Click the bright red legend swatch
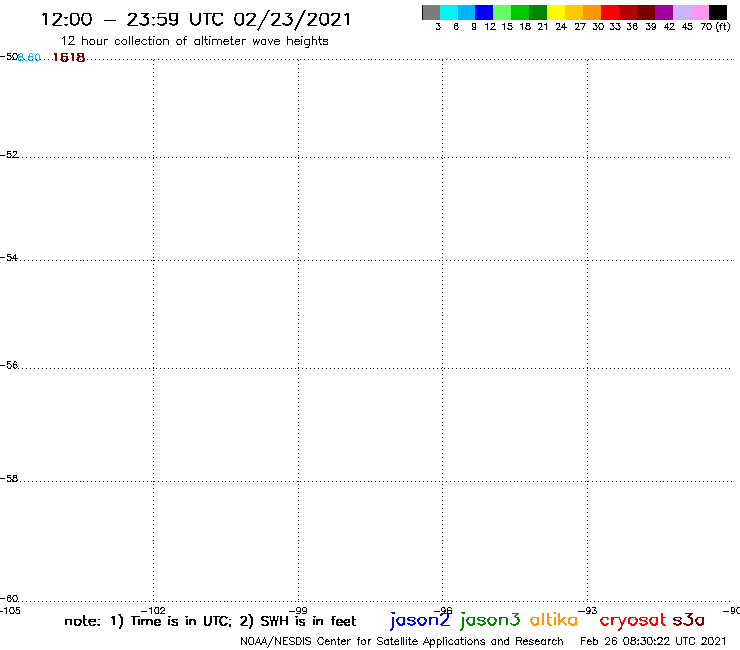This screenshot has height=650, width=740. click(x=610, y=12)
